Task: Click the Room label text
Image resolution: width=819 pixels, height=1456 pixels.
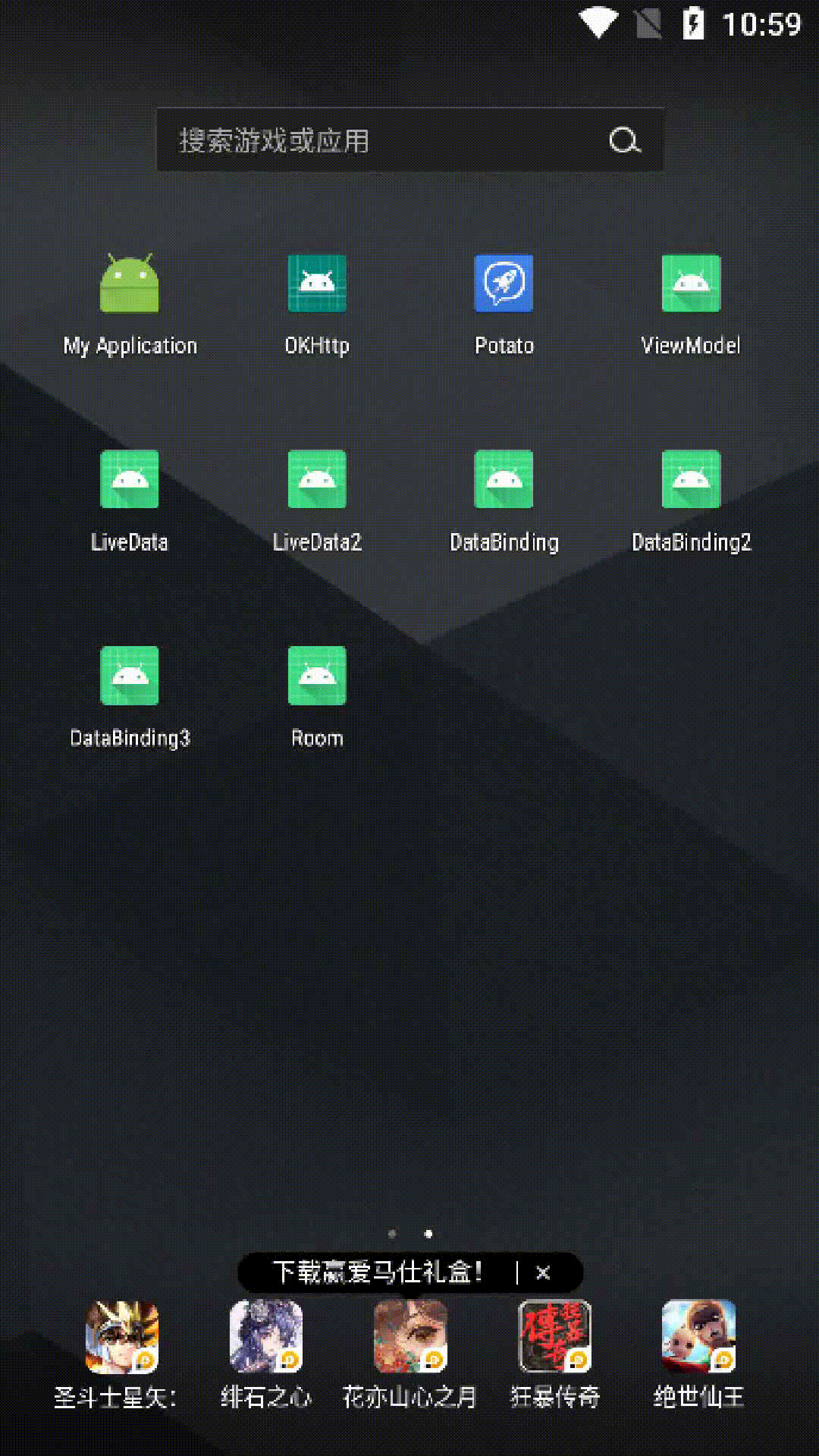Action: coord(317,739)
